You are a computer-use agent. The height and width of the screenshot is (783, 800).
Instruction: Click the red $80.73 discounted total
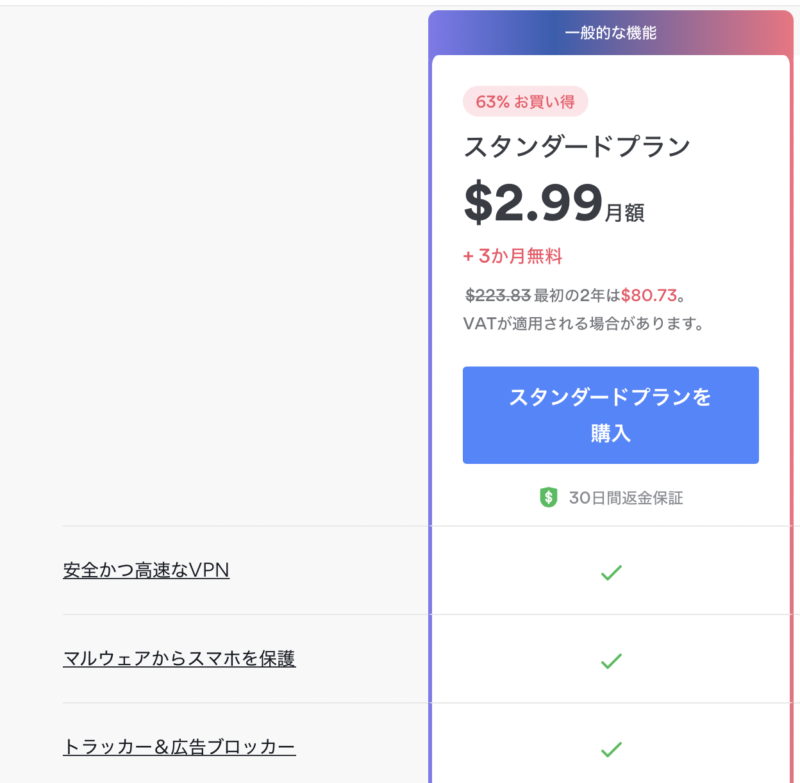click(649, 295)
